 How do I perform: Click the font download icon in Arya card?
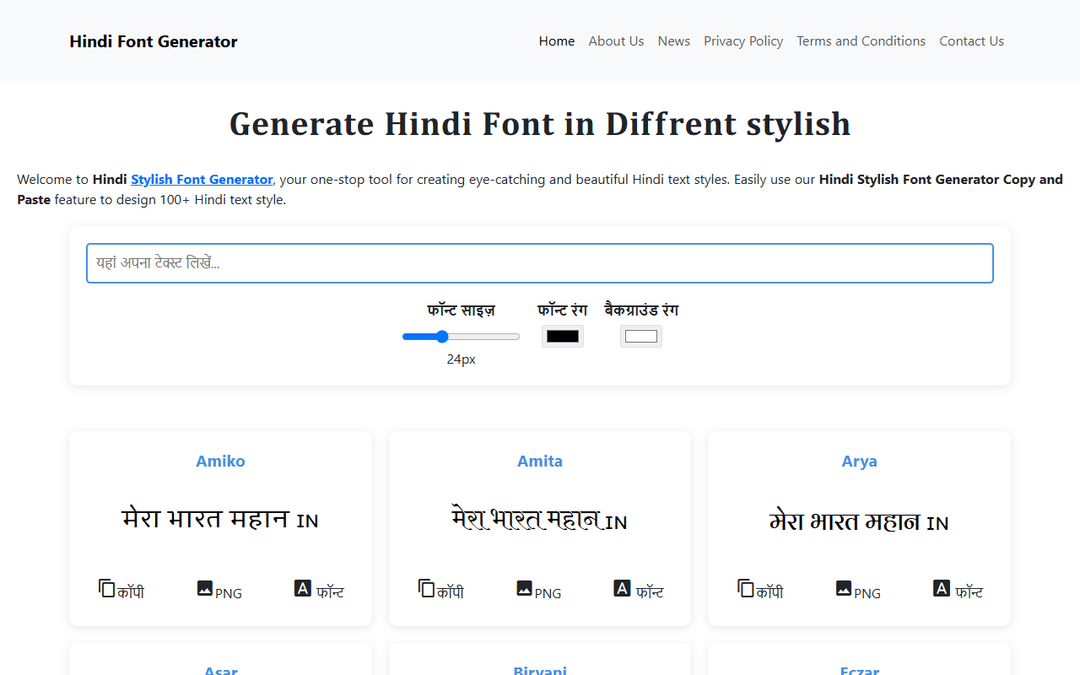[x=942, y=588]
